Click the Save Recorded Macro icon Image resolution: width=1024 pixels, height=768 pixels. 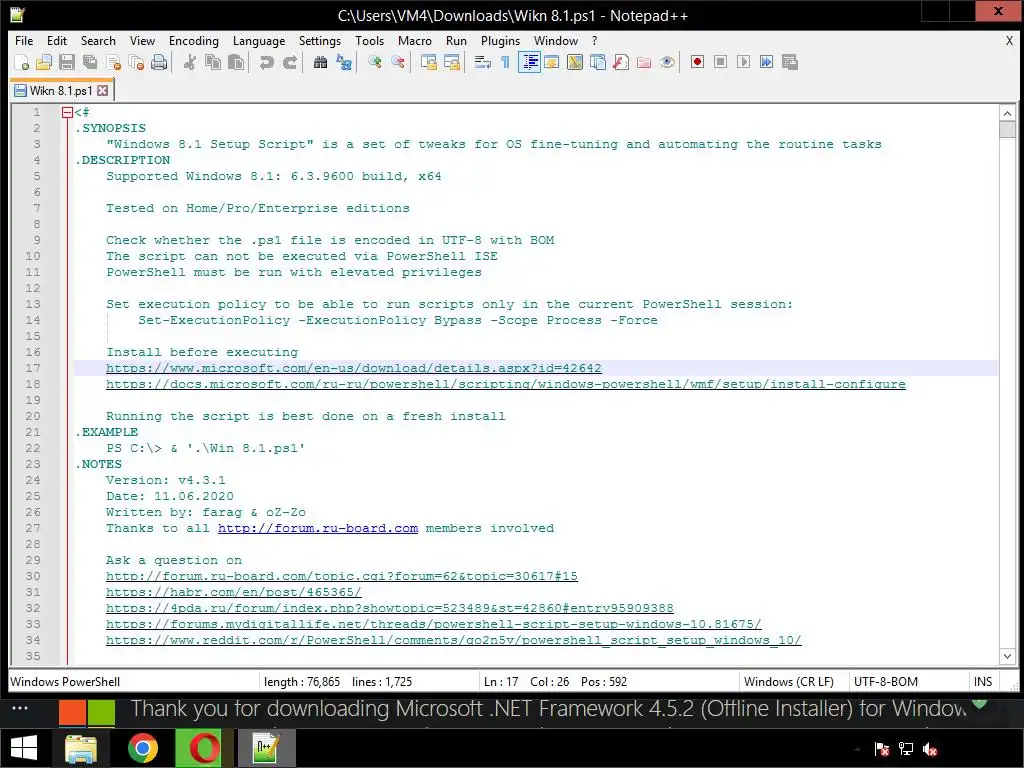pos(790,62)
